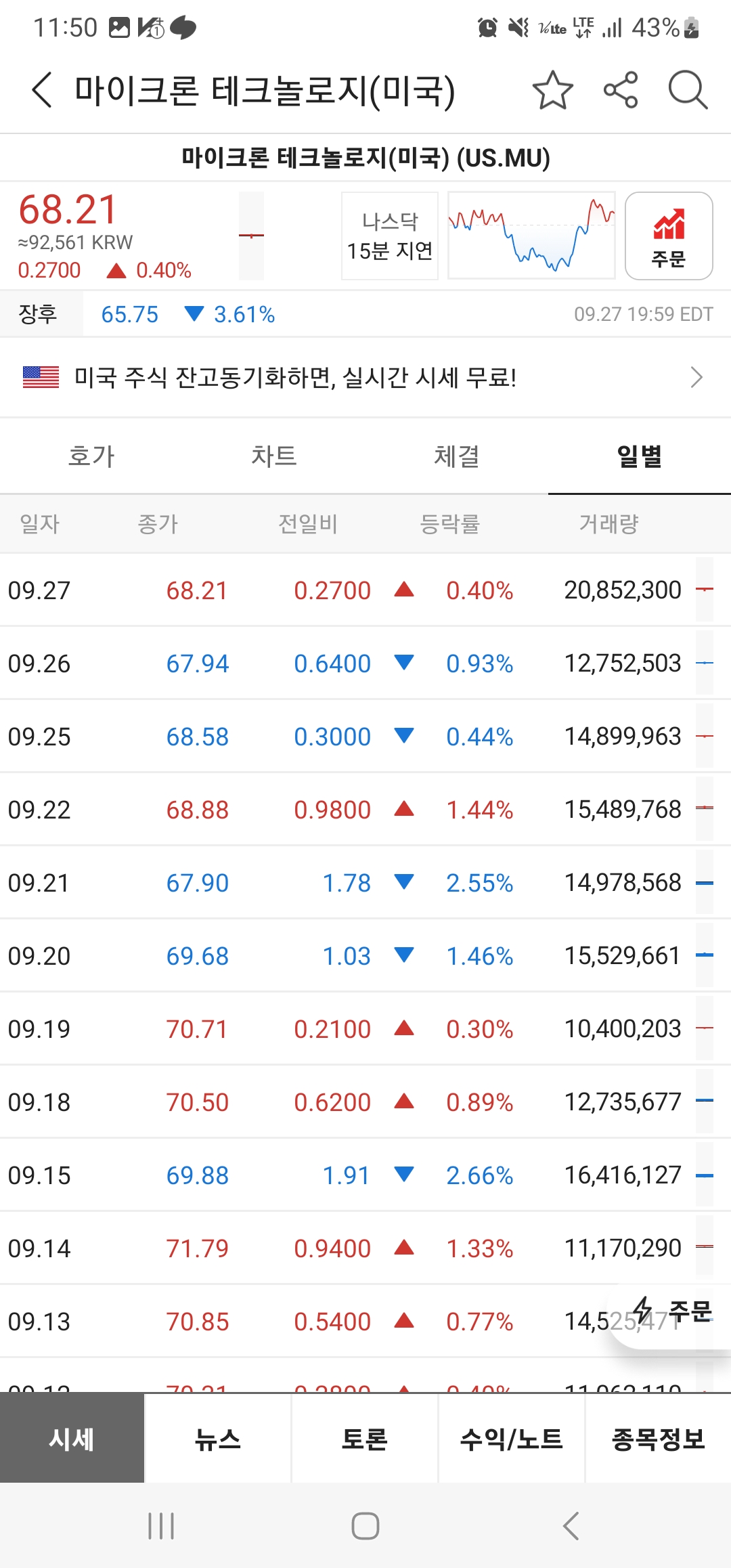Open the 토론 bottom tab
The height and width of the screenshot is (1568, 731).
click(365, 1439)
